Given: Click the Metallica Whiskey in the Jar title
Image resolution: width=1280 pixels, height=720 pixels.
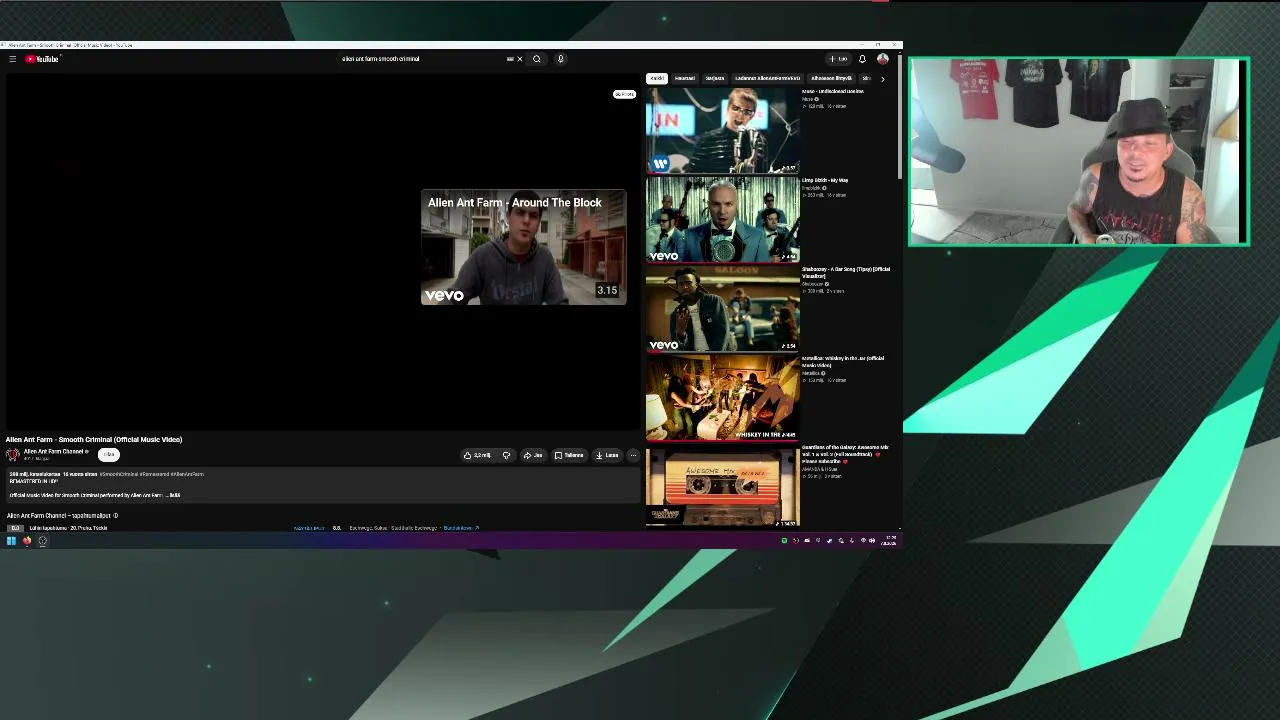Looking at the screenshot, I should [843, 361].
